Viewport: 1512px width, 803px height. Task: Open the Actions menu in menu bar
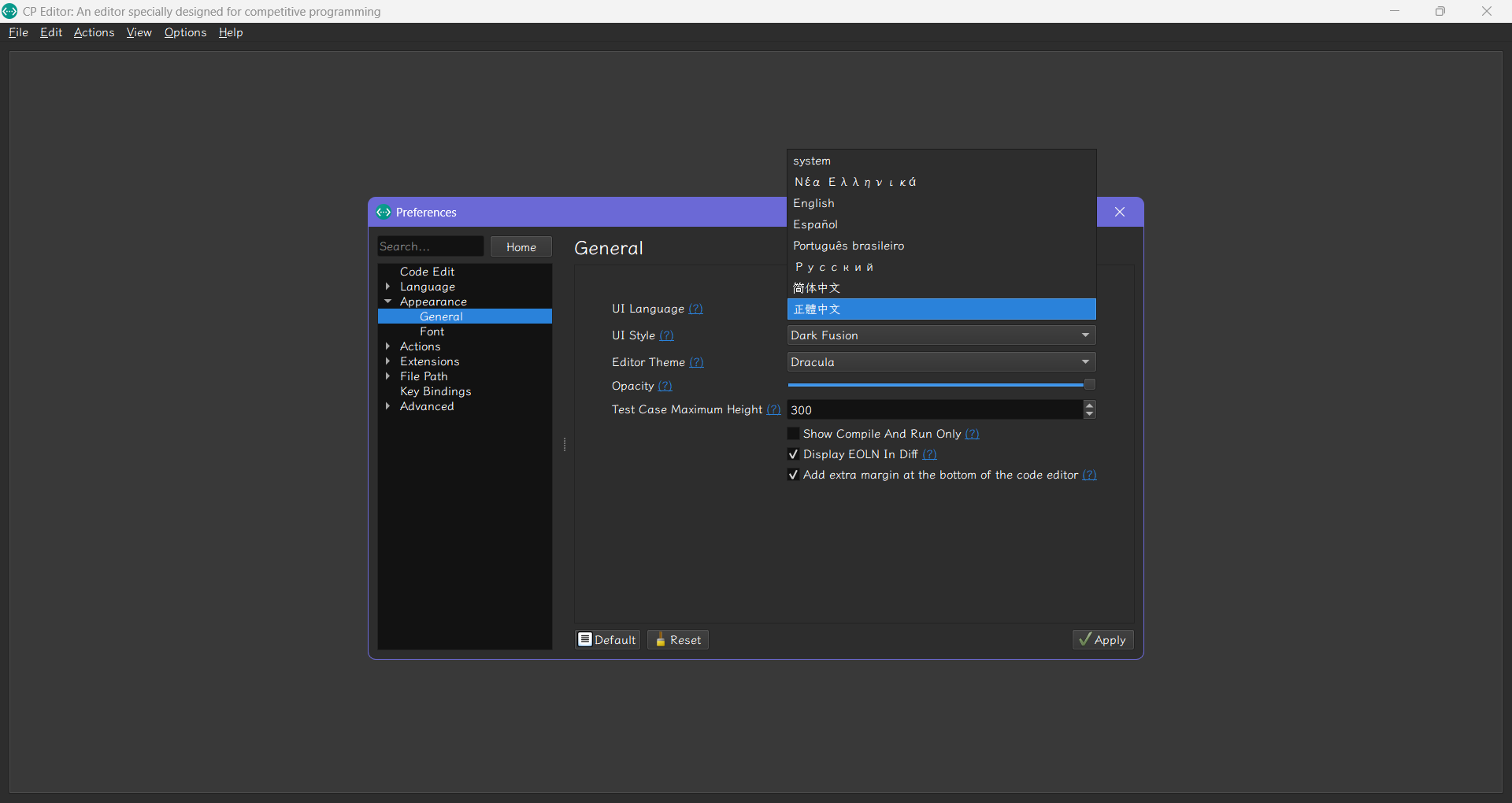94,32
